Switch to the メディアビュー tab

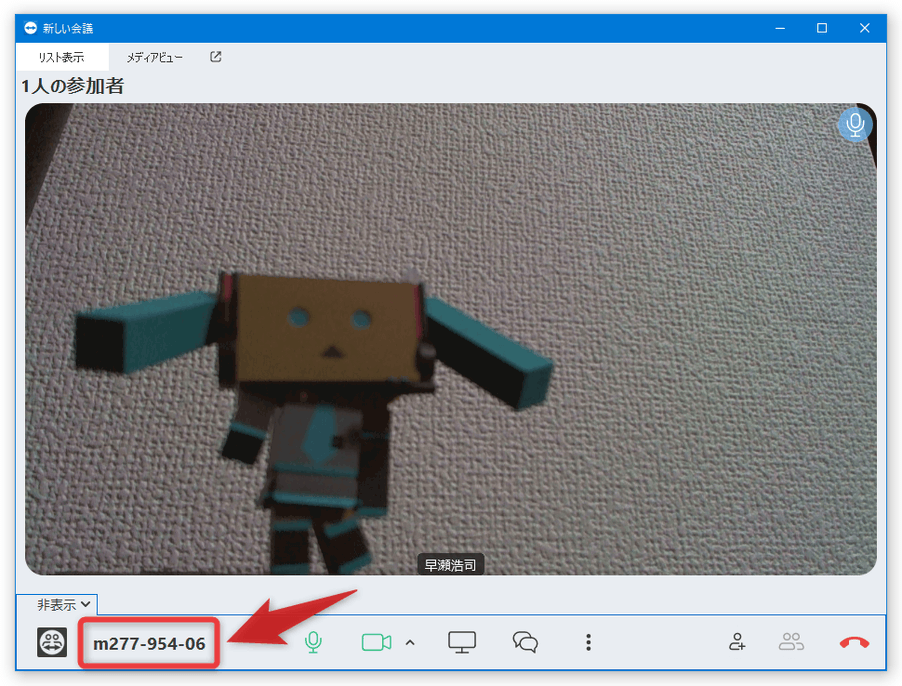pos(154,57)
